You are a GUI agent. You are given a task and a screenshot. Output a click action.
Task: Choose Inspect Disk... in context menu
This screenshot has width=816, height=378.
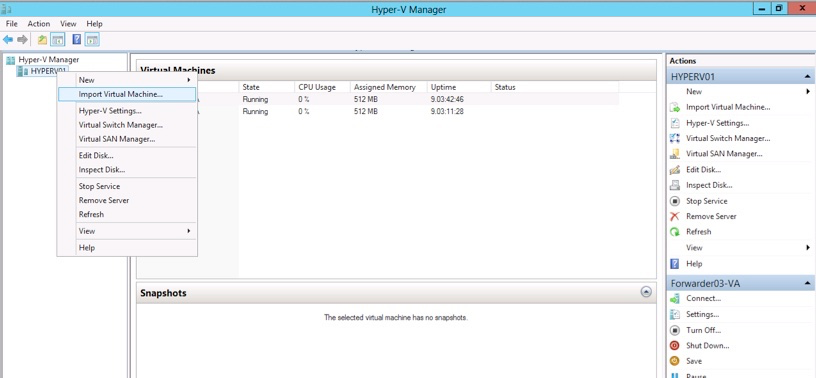[127, 170]
